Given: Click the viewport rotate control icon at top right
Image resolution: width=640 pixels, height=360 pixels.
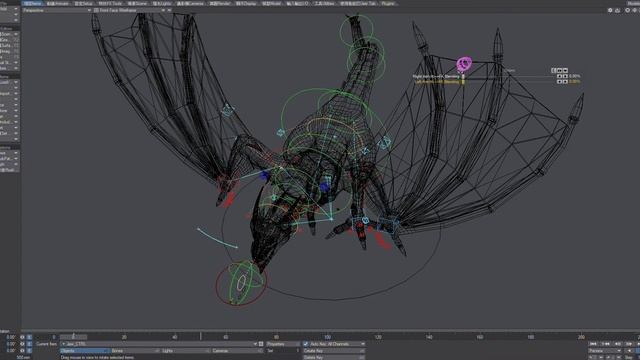Looking at the screenshot, I should click(618, 10).
